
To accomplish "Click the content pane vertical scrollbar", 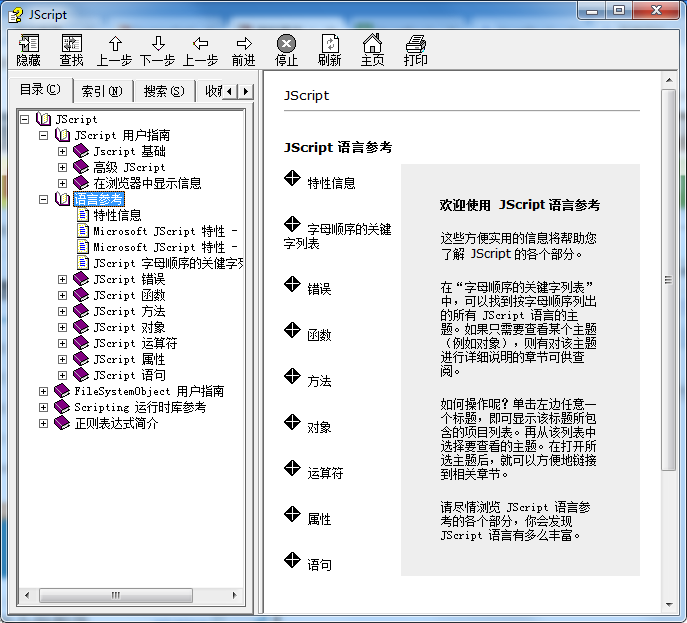I will click(x=669, y=300).
